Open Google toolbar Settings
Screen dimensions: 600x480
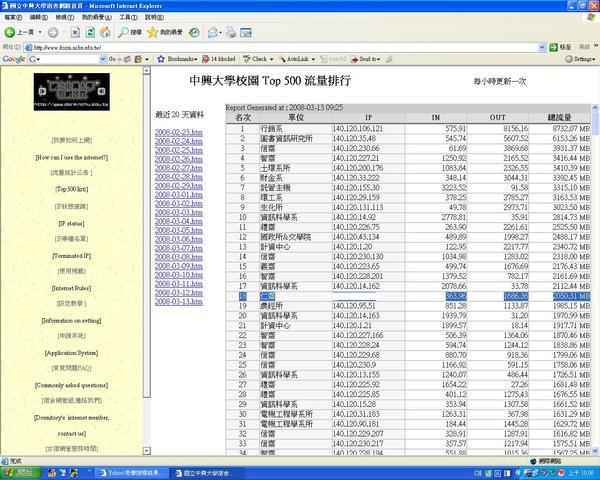click(580, 59)
